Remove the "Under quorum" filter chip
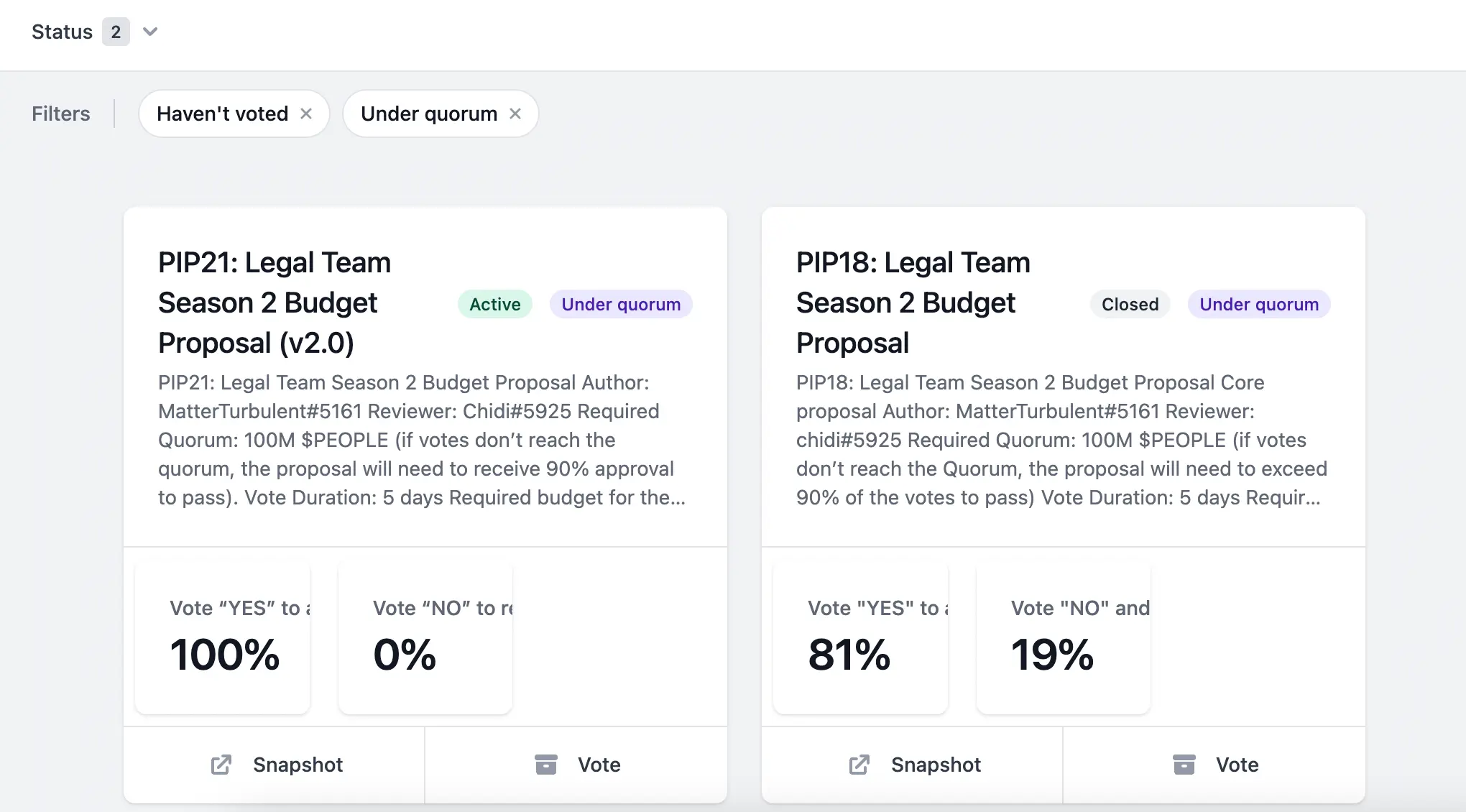This screenshot has height=812, width=1466. click(515, 114)
